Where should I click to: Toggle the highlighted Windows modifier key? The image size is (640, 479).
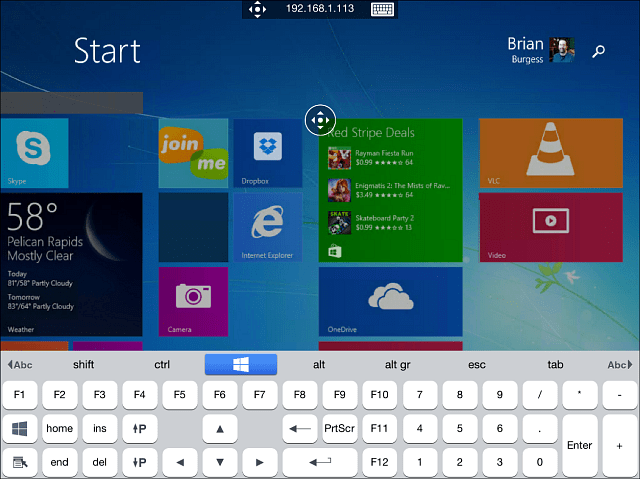[x=241, y=364]
